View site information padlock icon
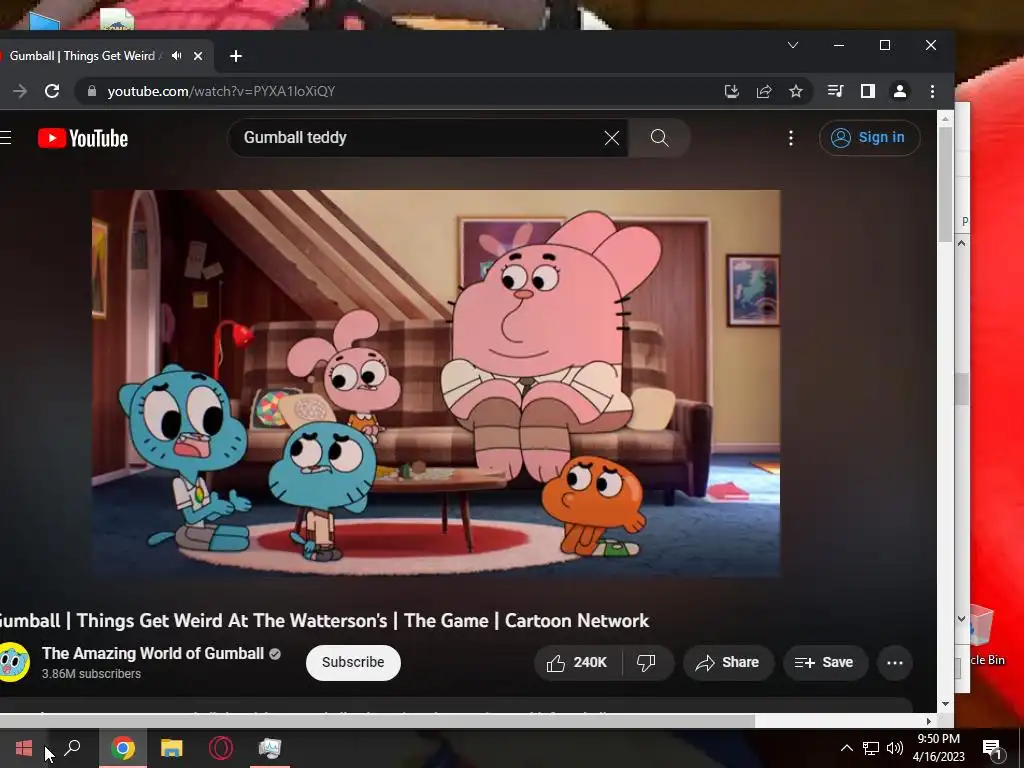1024x768 pixels. pyautogui.click(x=92, y=91)
